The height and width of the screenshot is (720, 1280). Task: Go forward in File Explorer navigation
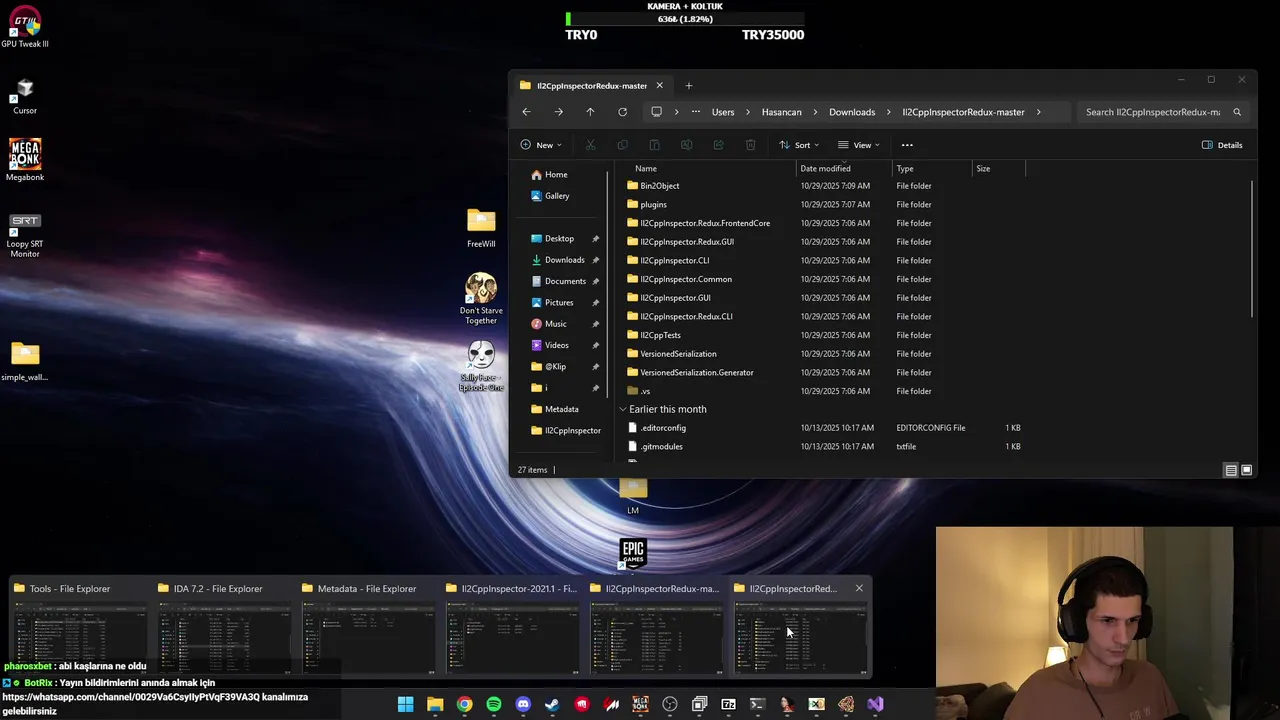coord(558,112)
